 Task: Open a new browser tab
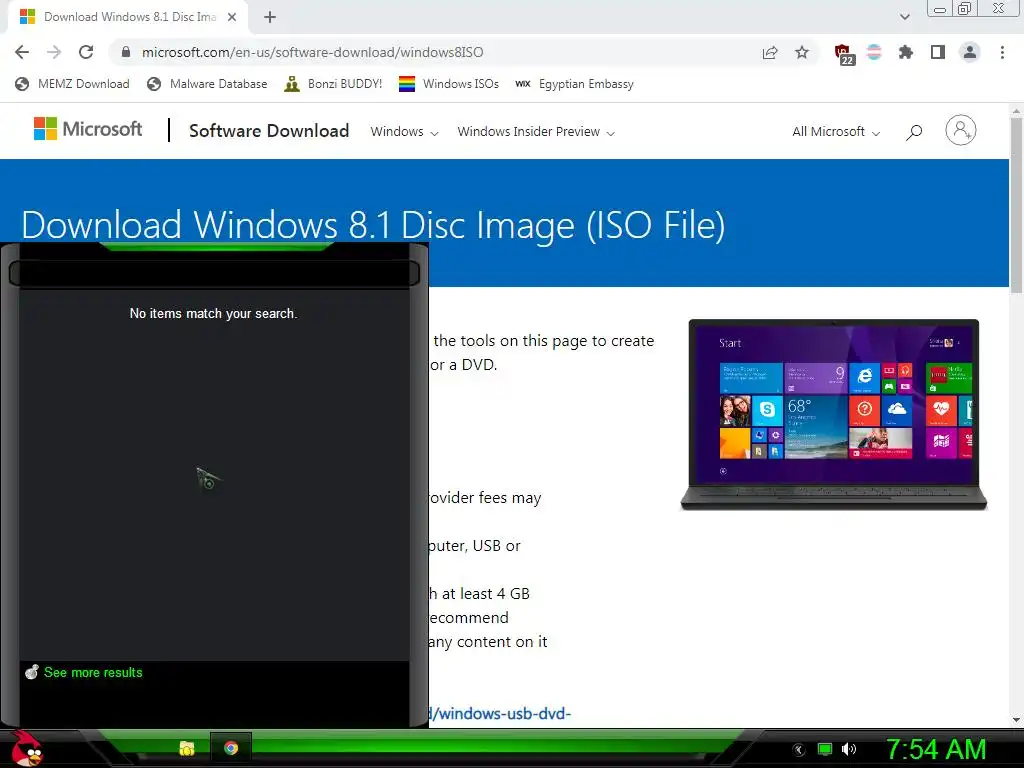click(270, 17)
